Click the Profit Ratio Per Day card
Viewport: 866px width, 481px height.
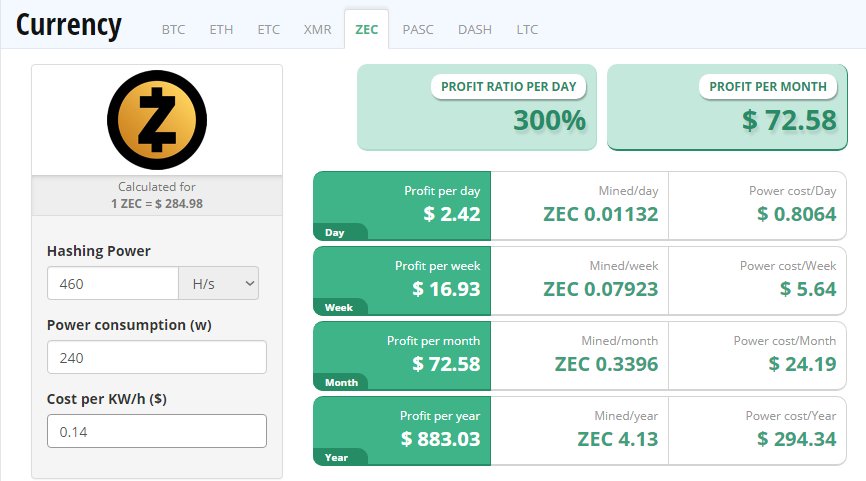point(477,107)
